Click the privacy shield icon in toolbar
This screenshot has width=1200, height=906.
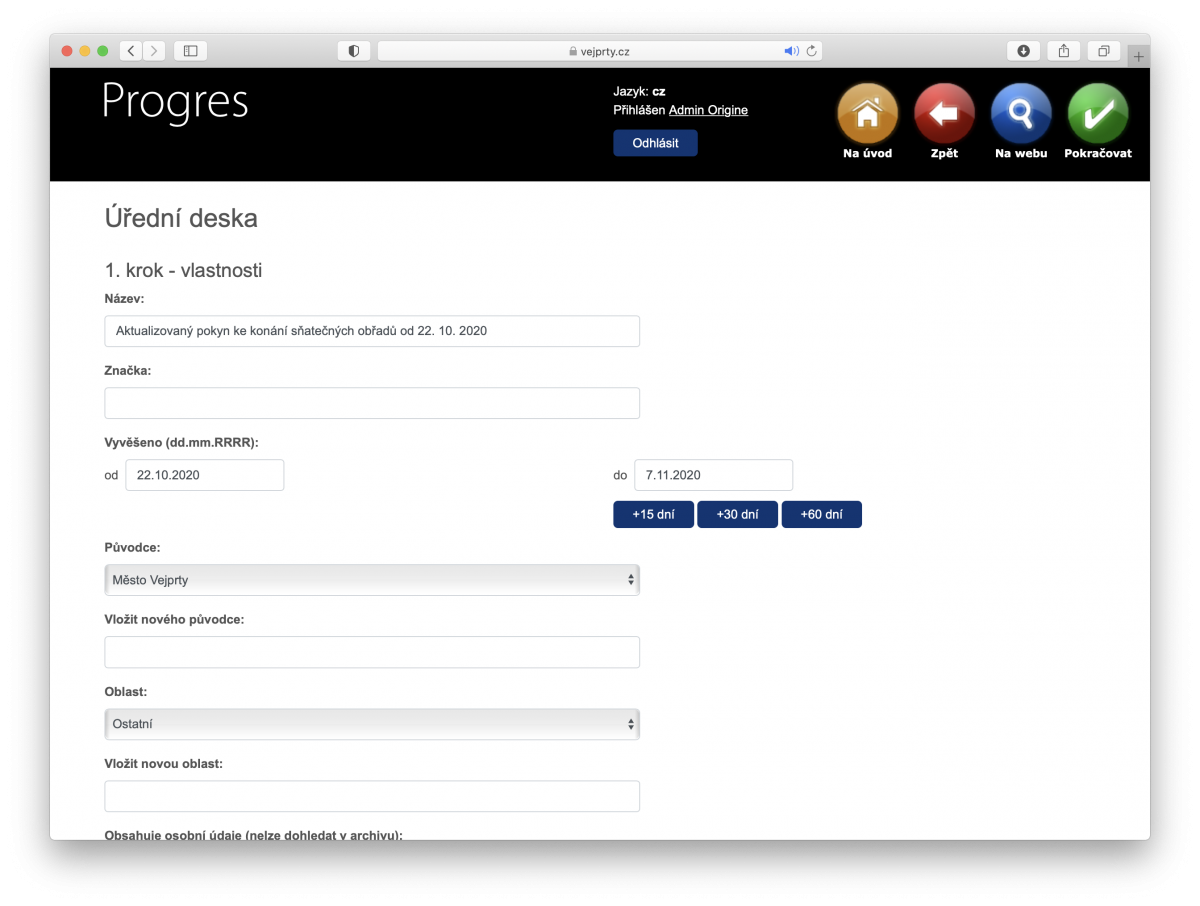[x=354, y=51]
